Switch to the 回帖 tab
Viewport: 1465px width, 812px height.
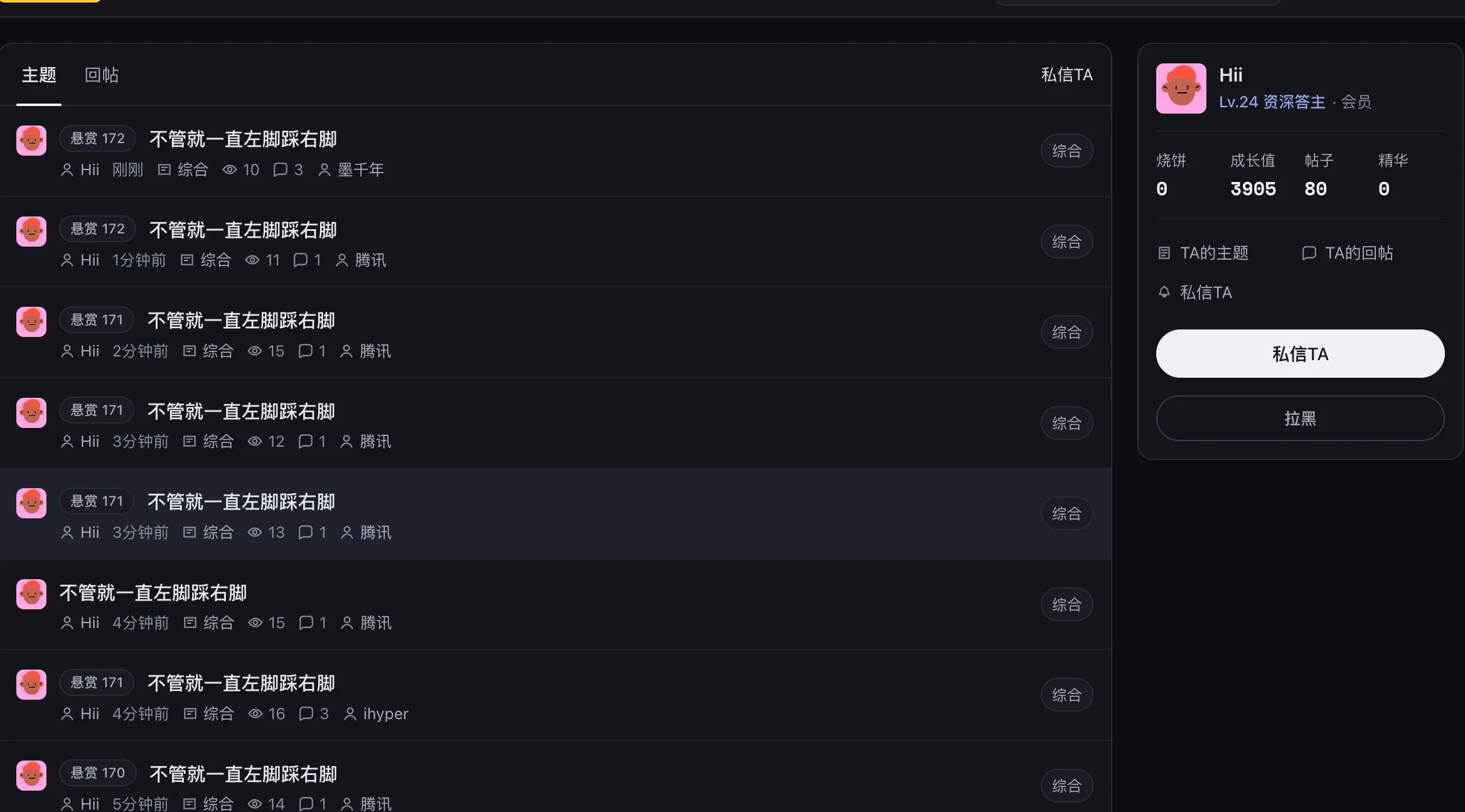point(102,75)
